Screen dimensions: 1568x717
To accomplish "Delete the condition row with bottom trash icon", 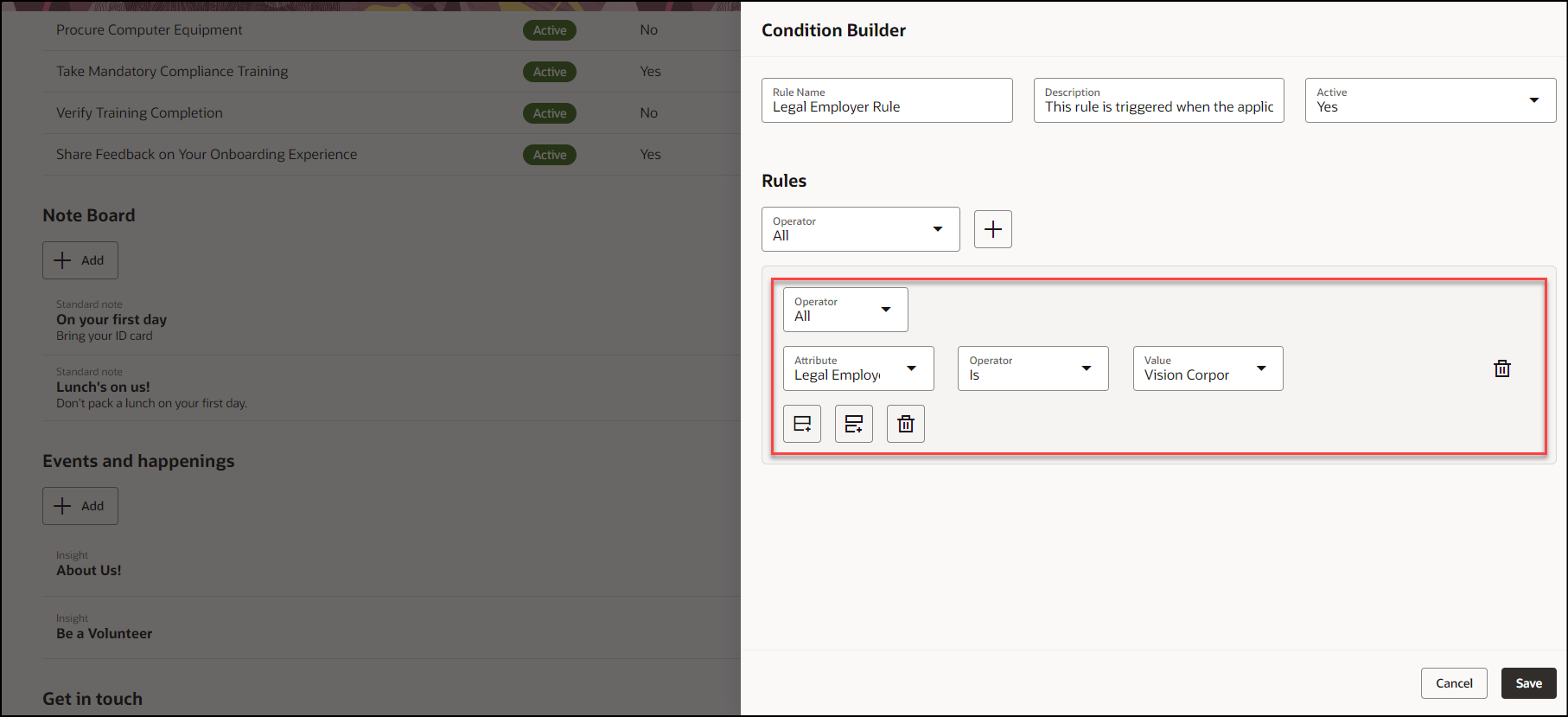I will 906,424.
